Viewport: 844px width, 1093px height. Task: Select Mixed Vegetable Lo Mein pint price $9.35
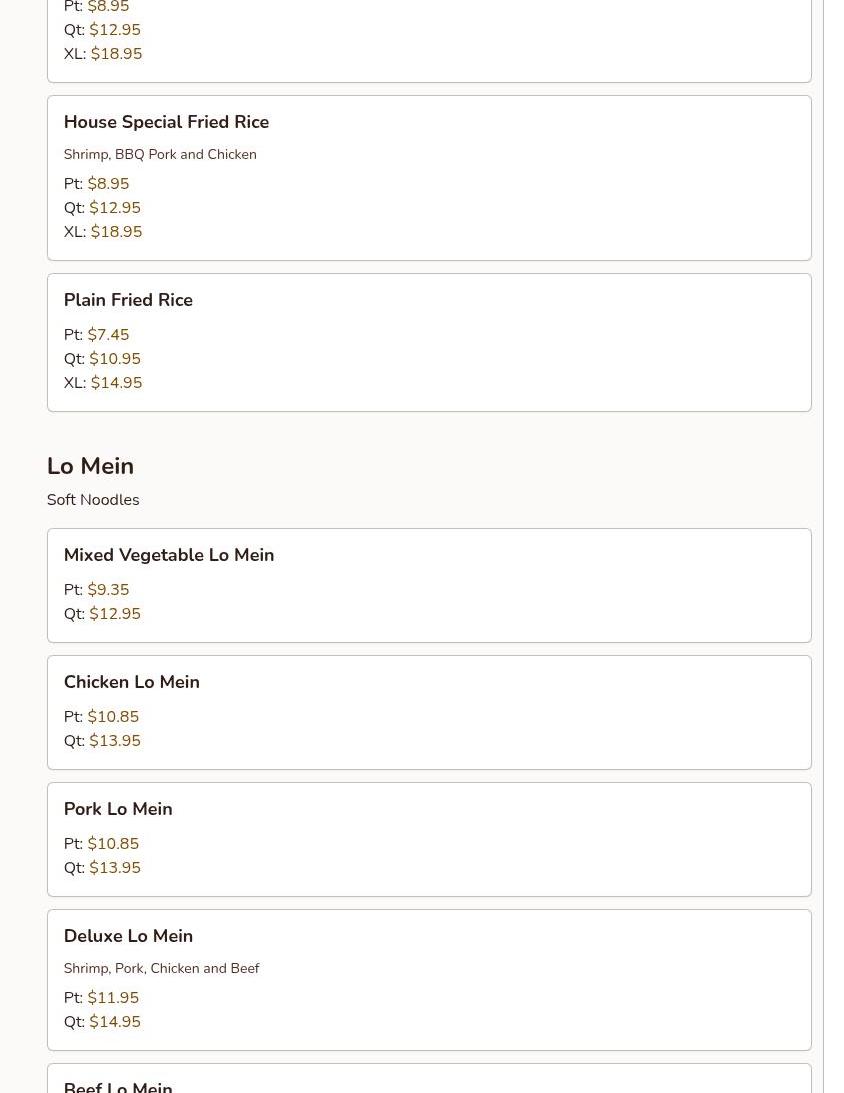point(108,590)
